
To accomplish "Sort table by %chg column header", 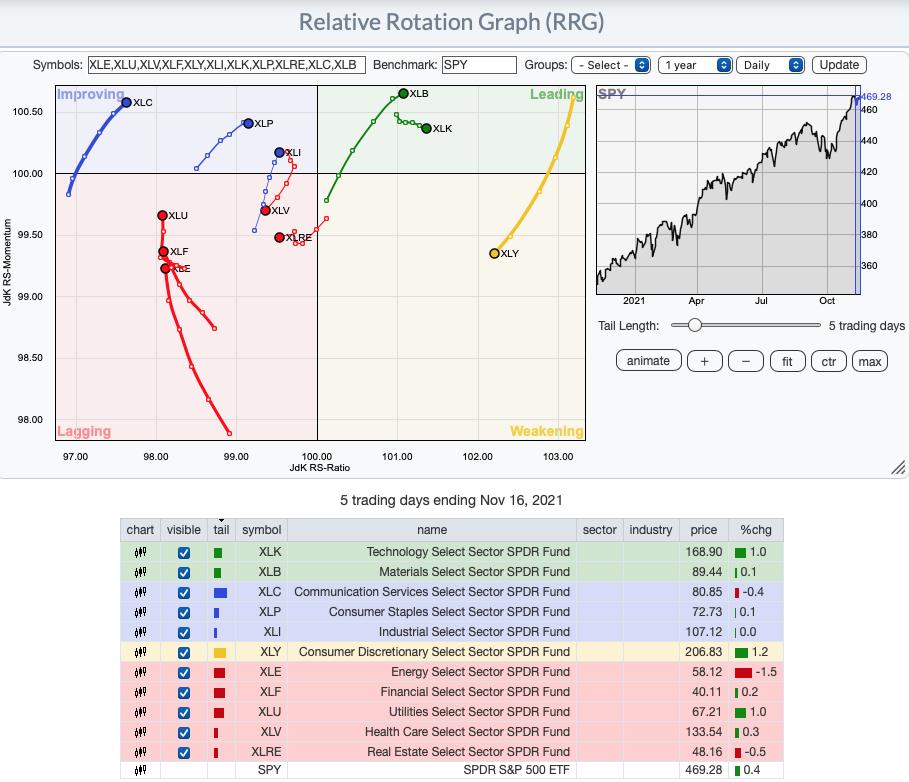I will point(756,530).
